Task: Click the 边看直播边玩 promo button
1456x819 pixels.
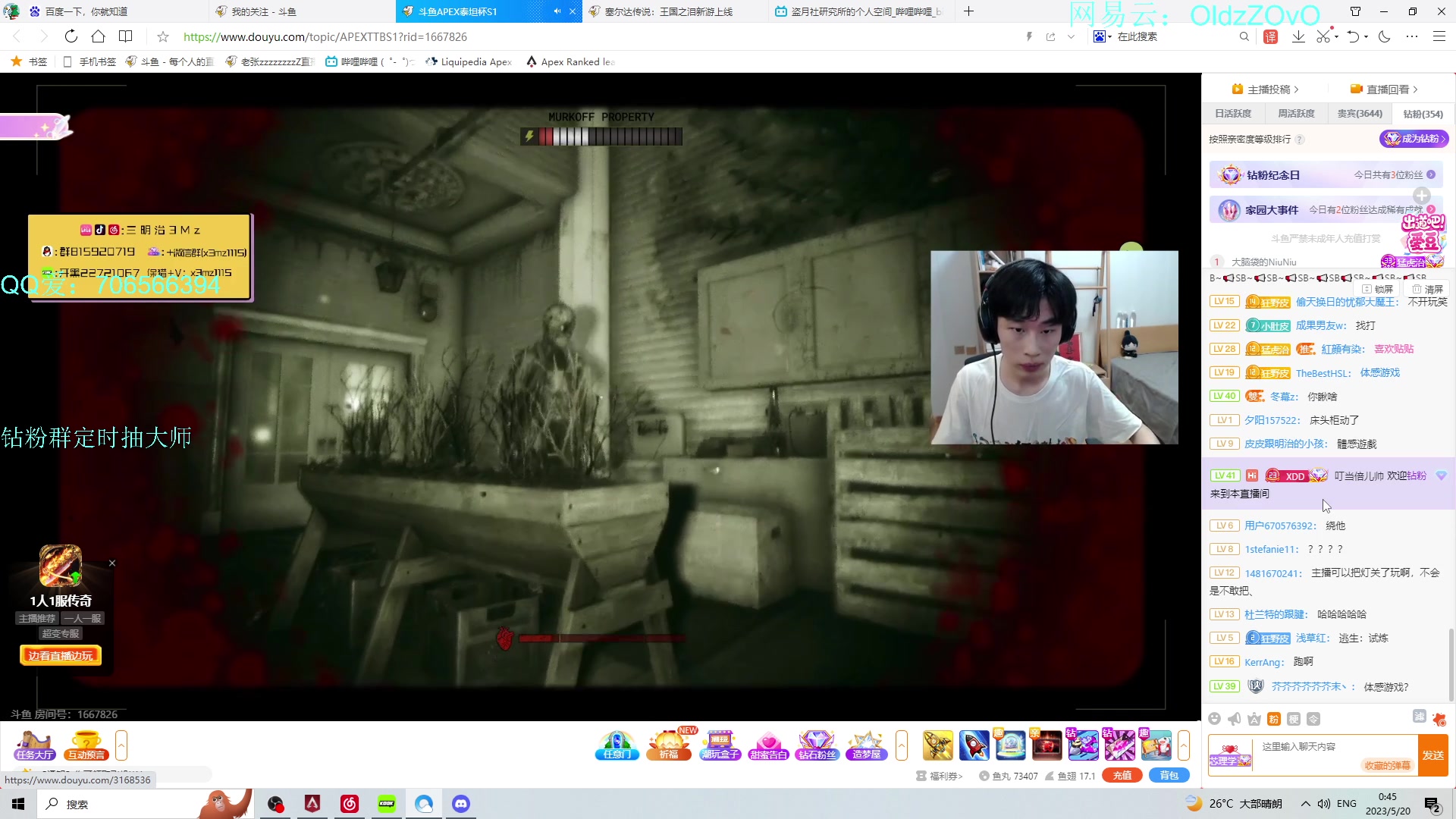Action: [61, 656]
